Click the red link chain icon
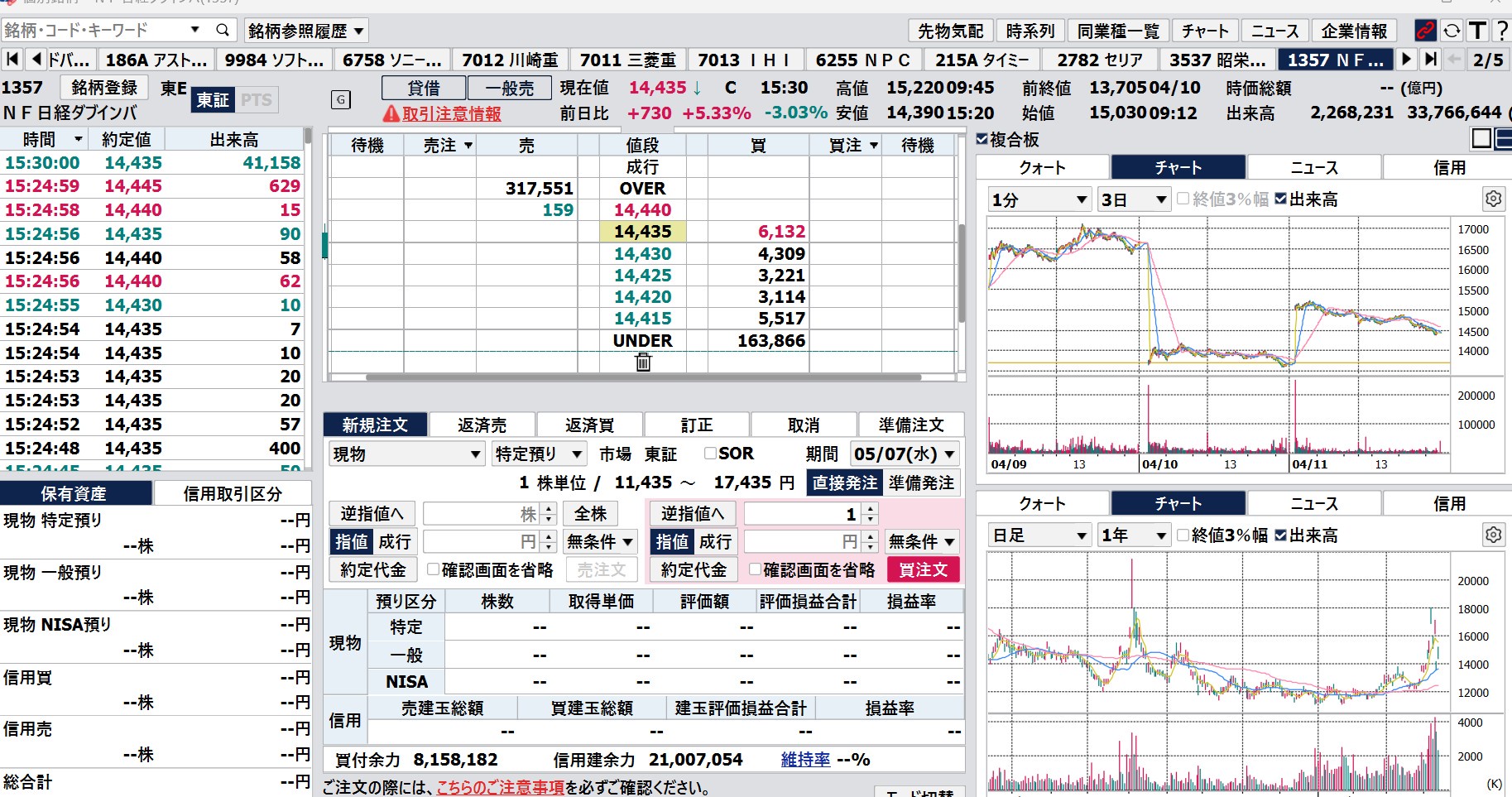Screen dimensions: 1512x797 [1424, 31]
